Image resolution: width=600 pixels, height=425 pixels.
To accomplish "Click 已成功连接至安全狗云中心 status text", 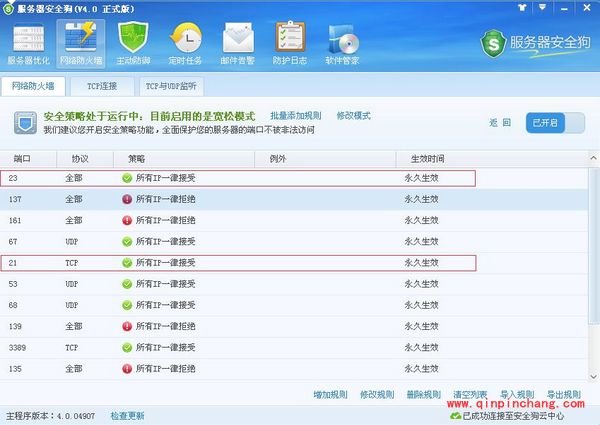I will 513,415.
